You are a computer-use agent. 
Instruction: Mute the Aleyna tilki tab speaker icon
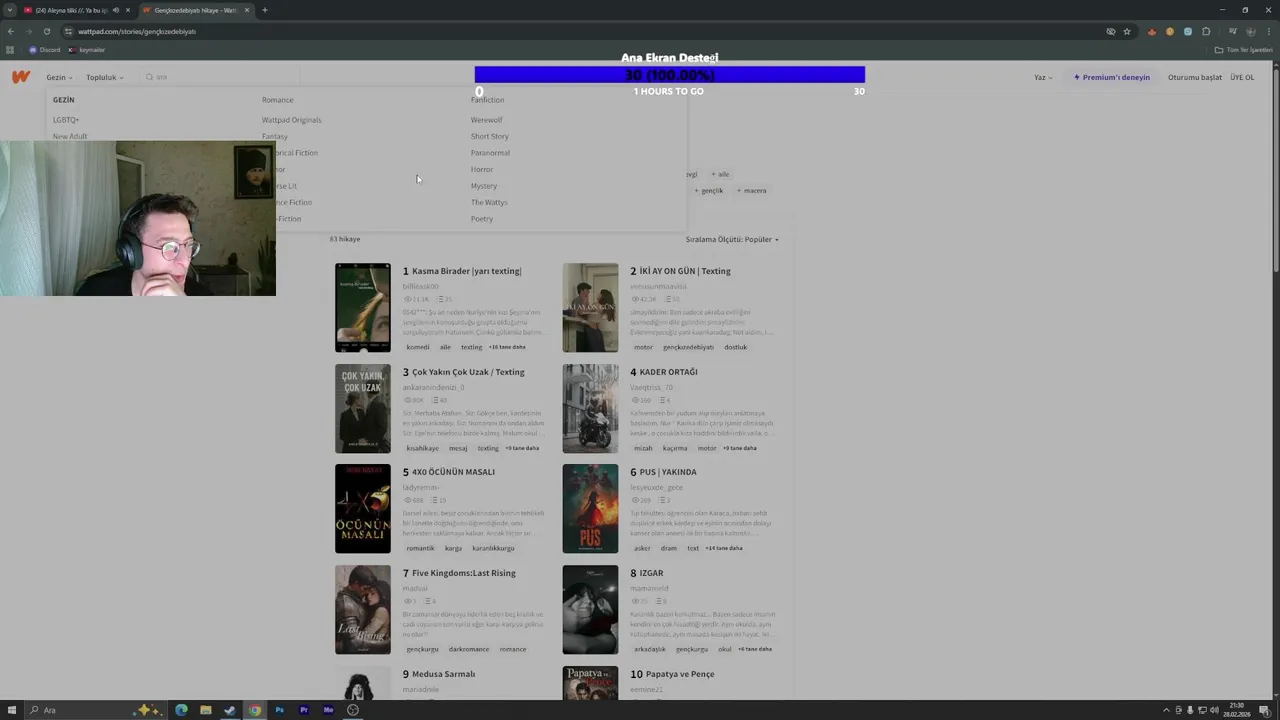[x=116, y=10]
